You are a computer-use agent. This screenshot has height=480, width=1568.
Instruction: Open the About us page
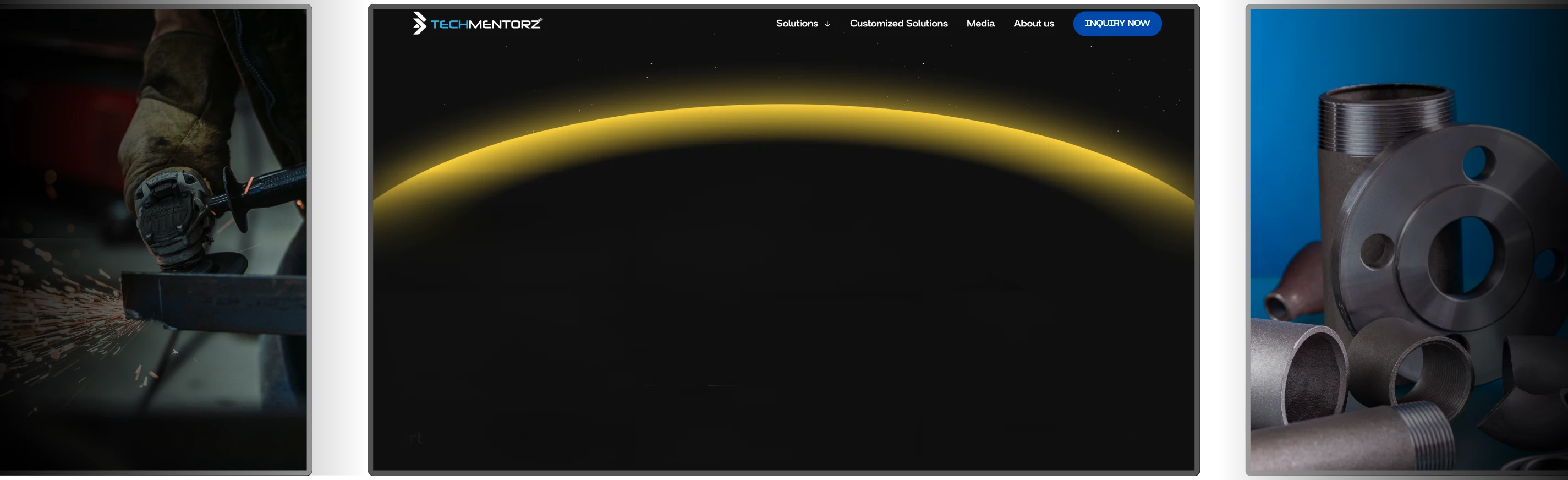click(1034, 23)
